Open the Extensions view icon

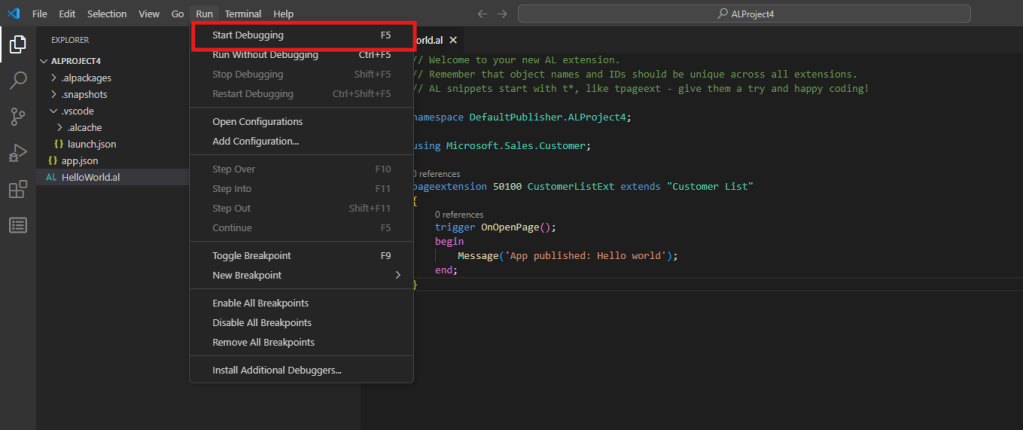(17, 189)
